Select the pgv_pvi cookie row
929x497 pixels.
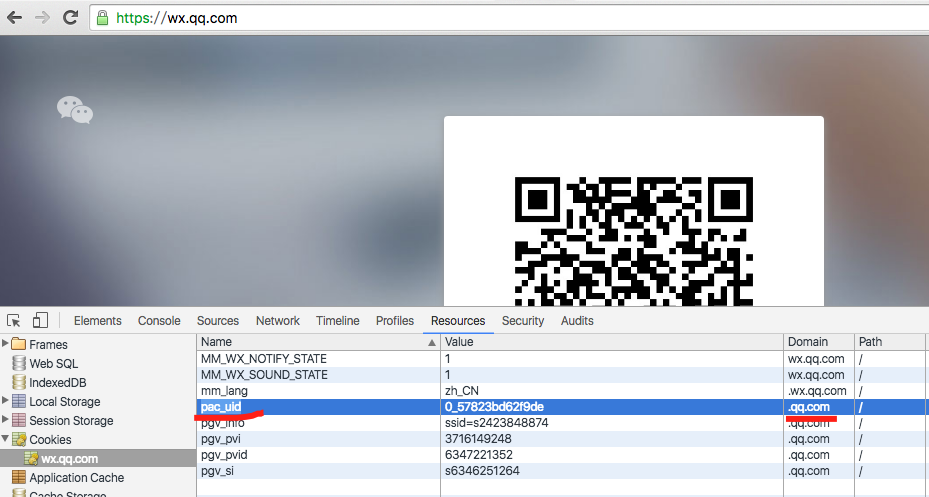pyautogui.click(x=562, y=439)
